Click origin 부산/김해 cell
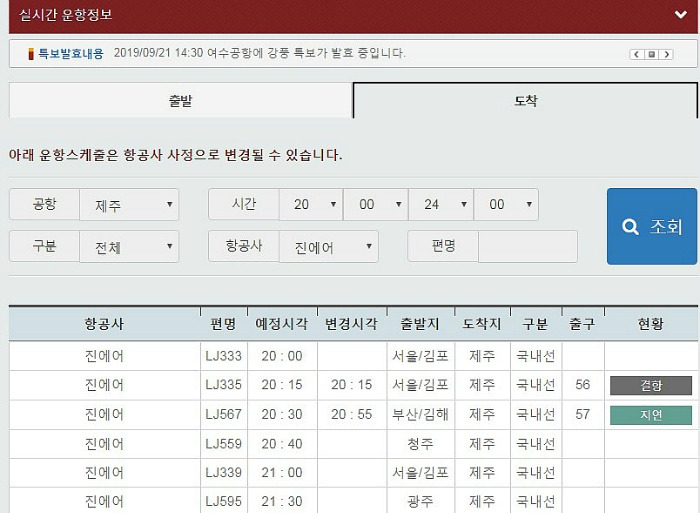The width and height of the screenshot is (700, 513). [420, 414]
